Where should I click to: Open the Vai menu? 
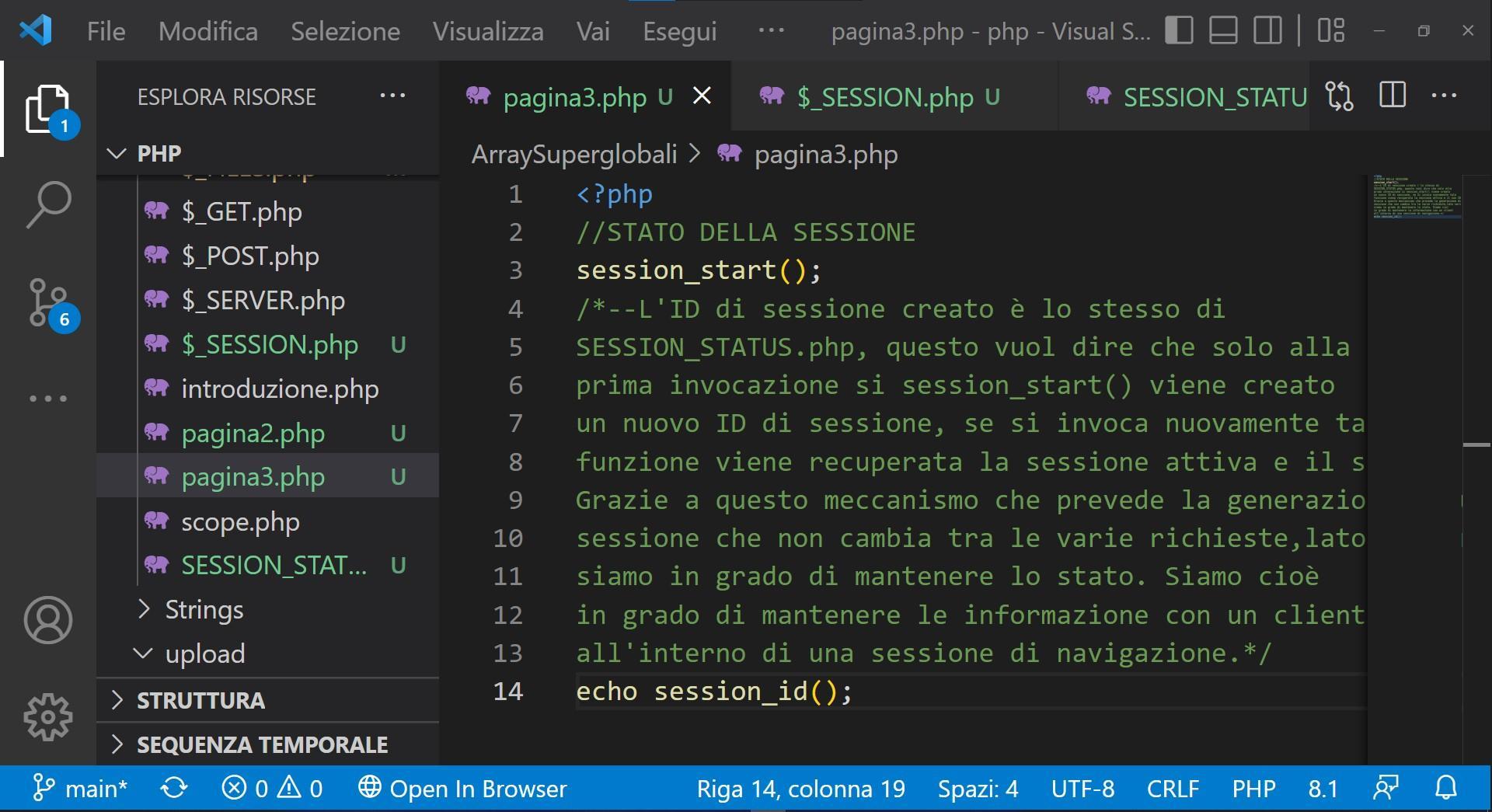tap(593, 31)
